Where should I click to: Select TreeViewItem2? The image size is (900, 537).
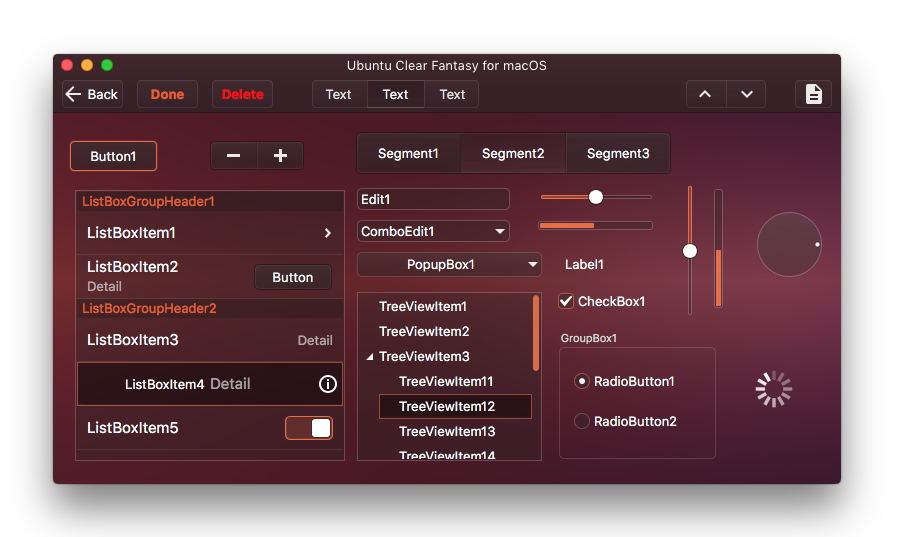(x=424, y=331)
